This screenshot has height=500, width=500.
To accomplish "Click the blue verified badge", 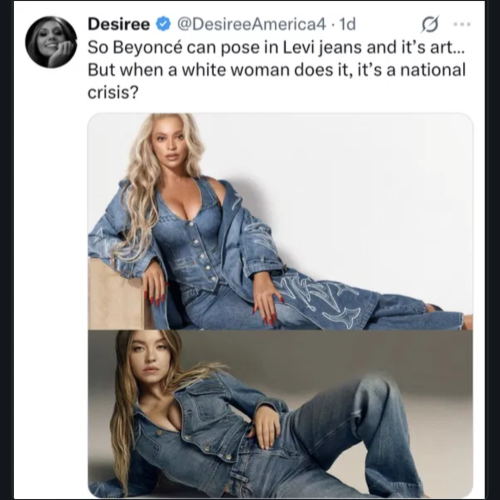I will 163,24.
